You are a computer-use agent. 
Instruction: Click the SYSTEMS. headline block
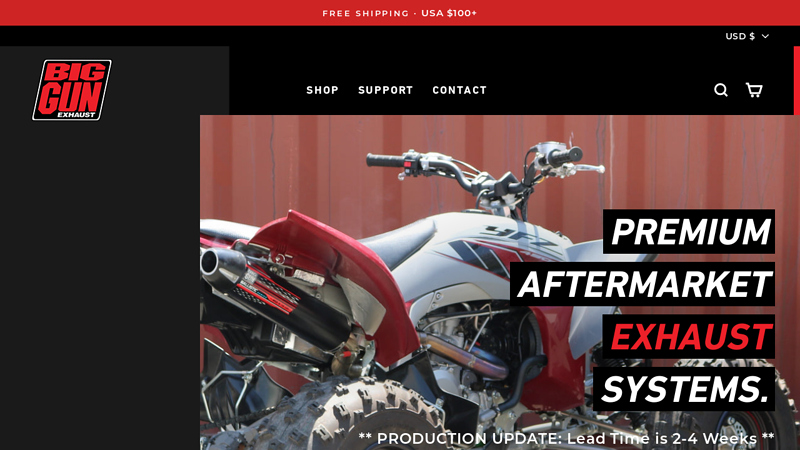click(684, 389)
